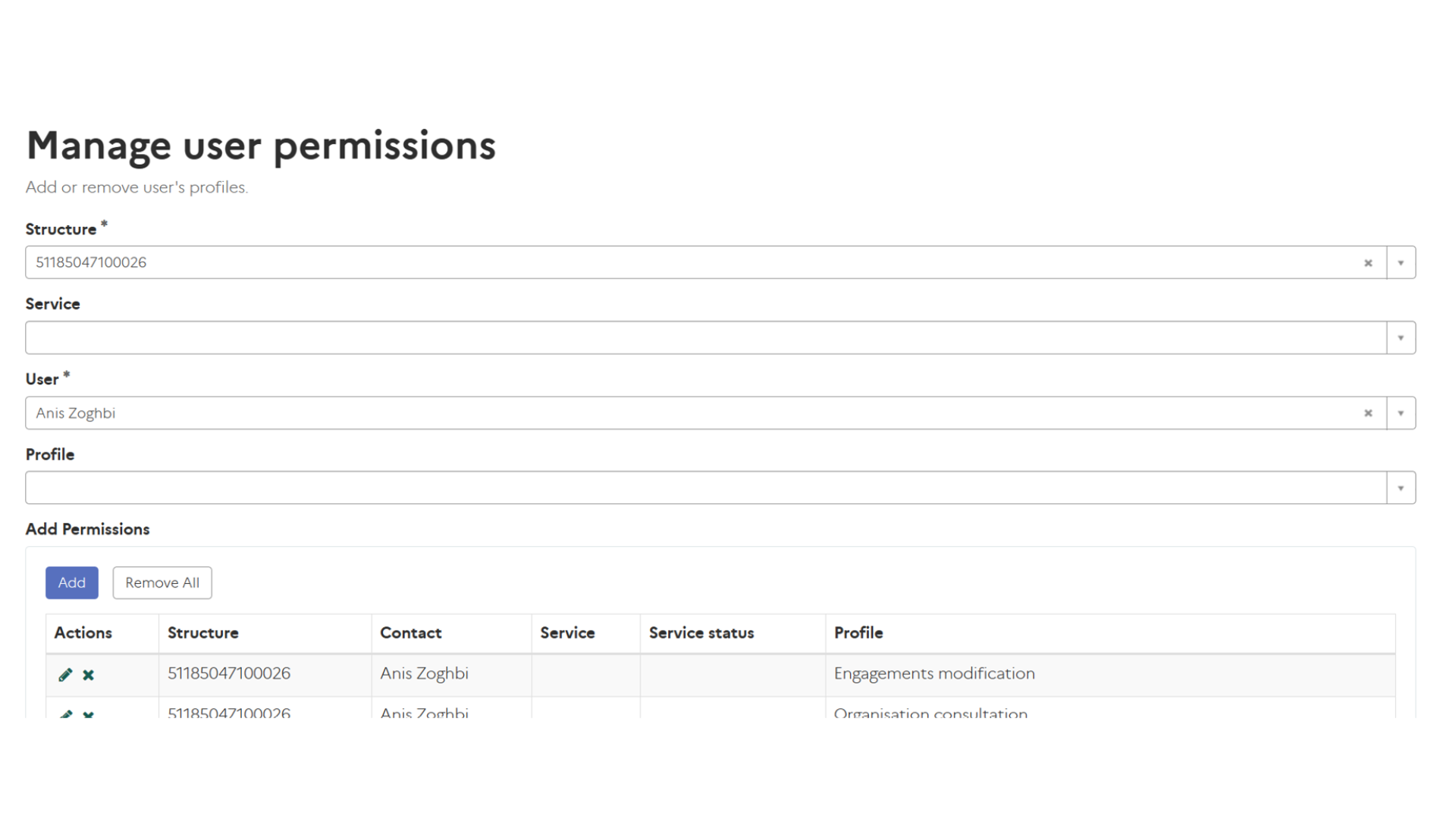
Task: Click inside the Service input field
Action: [705, 337]
